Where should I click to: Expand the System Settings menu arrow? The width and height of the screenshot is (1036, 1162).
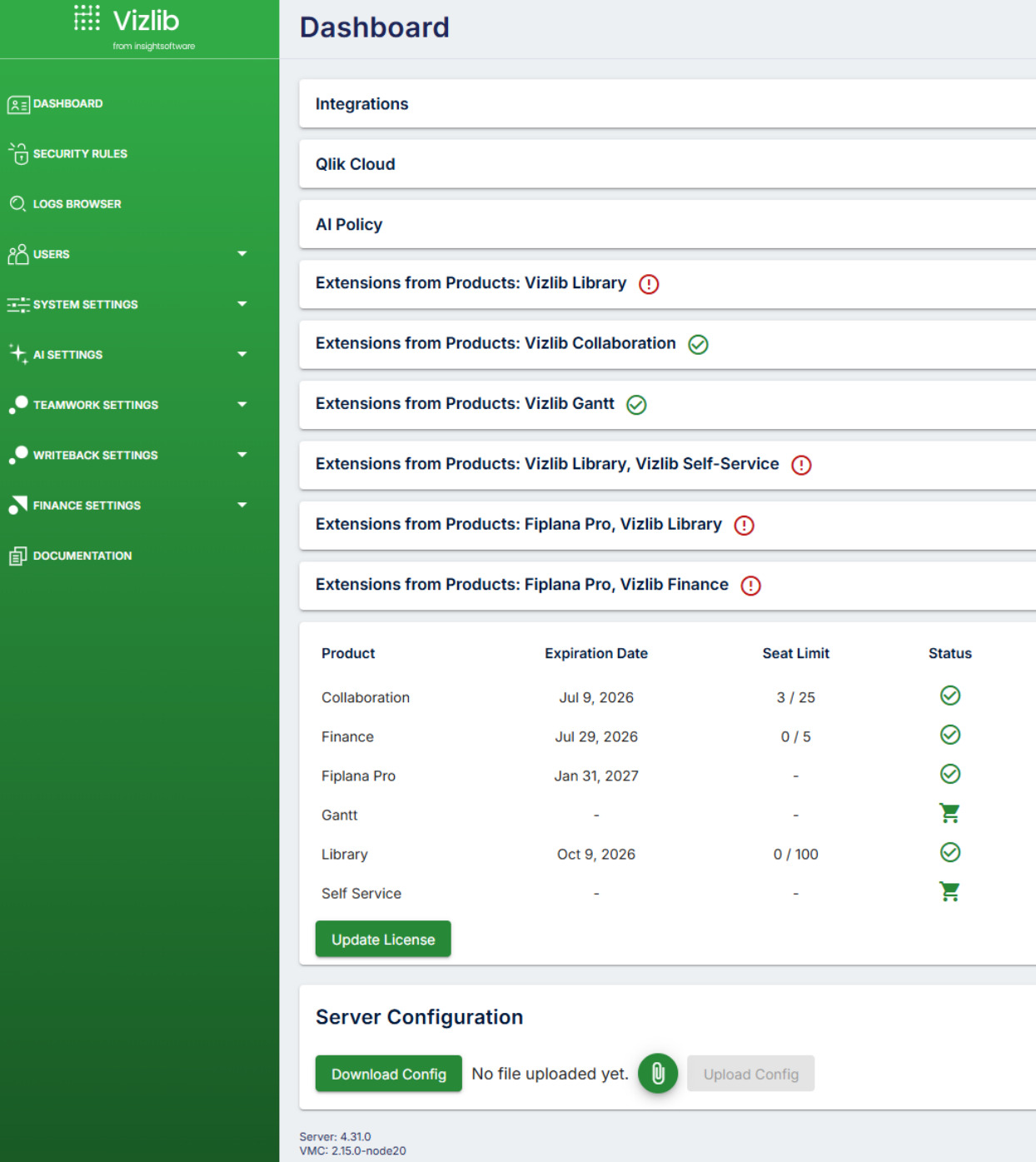(242, 304)
